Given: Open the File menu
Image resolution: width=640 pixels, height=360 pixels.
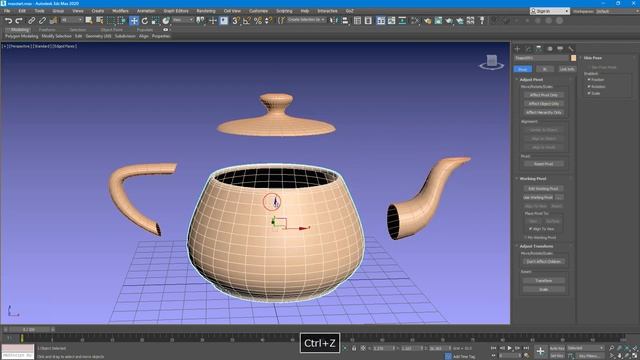Looking at the screenshot, I should point(7,11).
